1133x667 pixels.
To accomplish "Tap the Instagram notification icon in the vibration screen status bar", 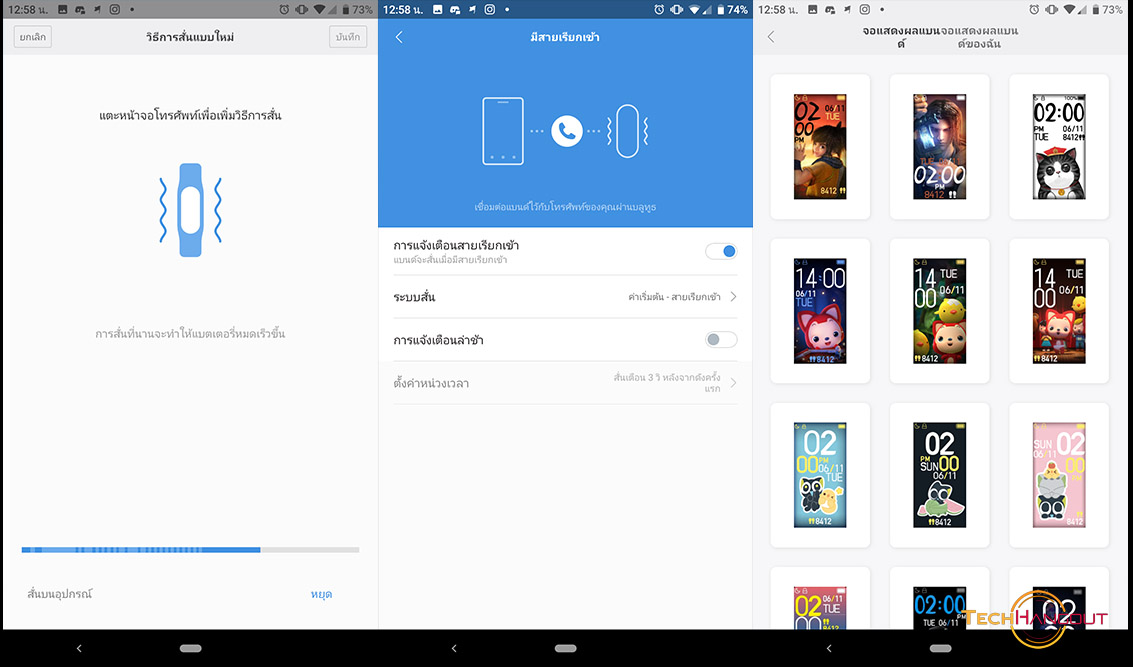I will 115,9.
